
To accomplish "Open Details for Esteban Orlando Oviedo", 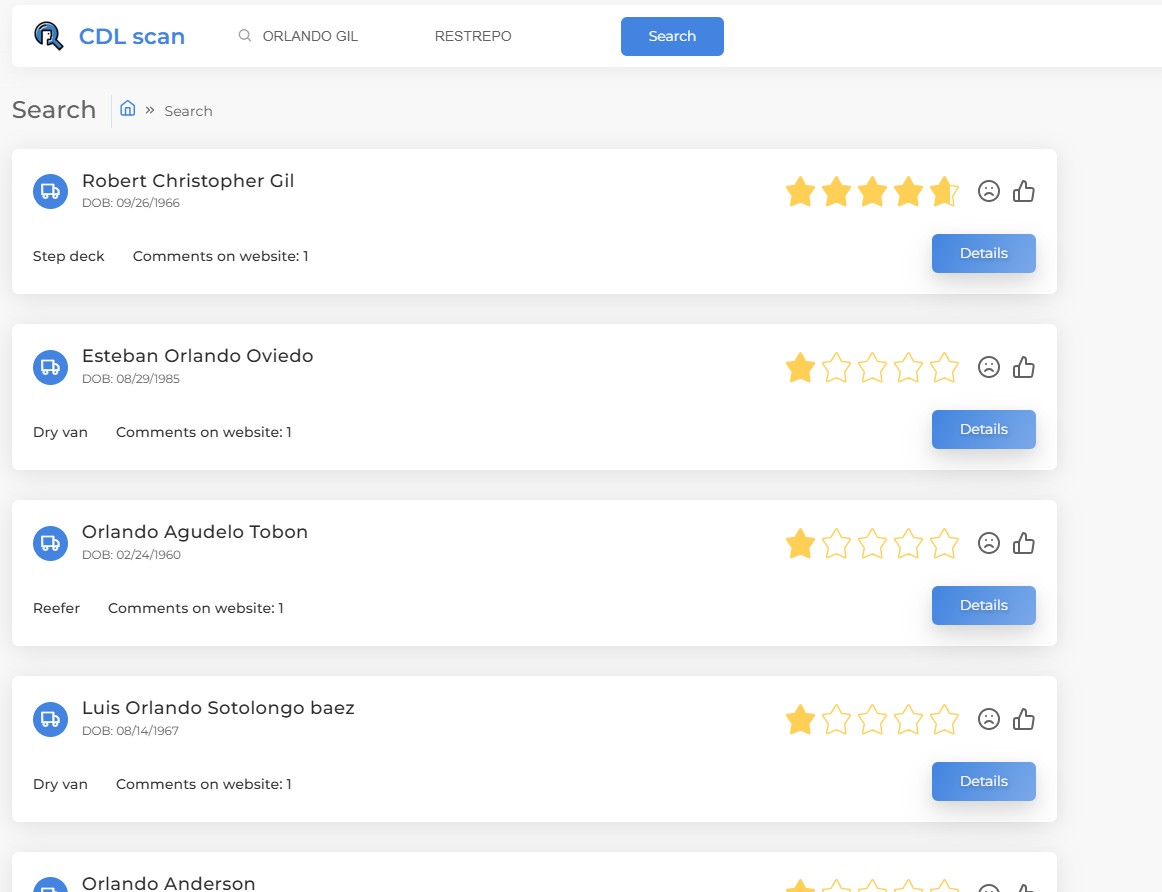I will 983,429.
